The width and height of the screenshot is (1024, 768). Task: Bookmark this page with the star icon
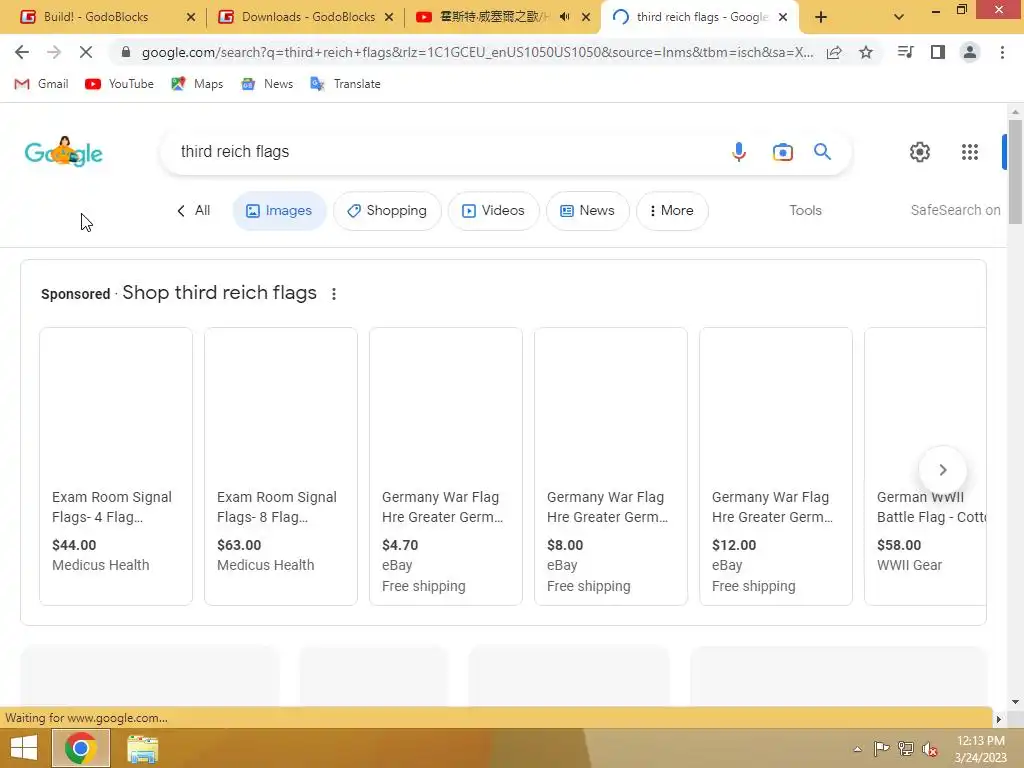[x=866, y=52]
